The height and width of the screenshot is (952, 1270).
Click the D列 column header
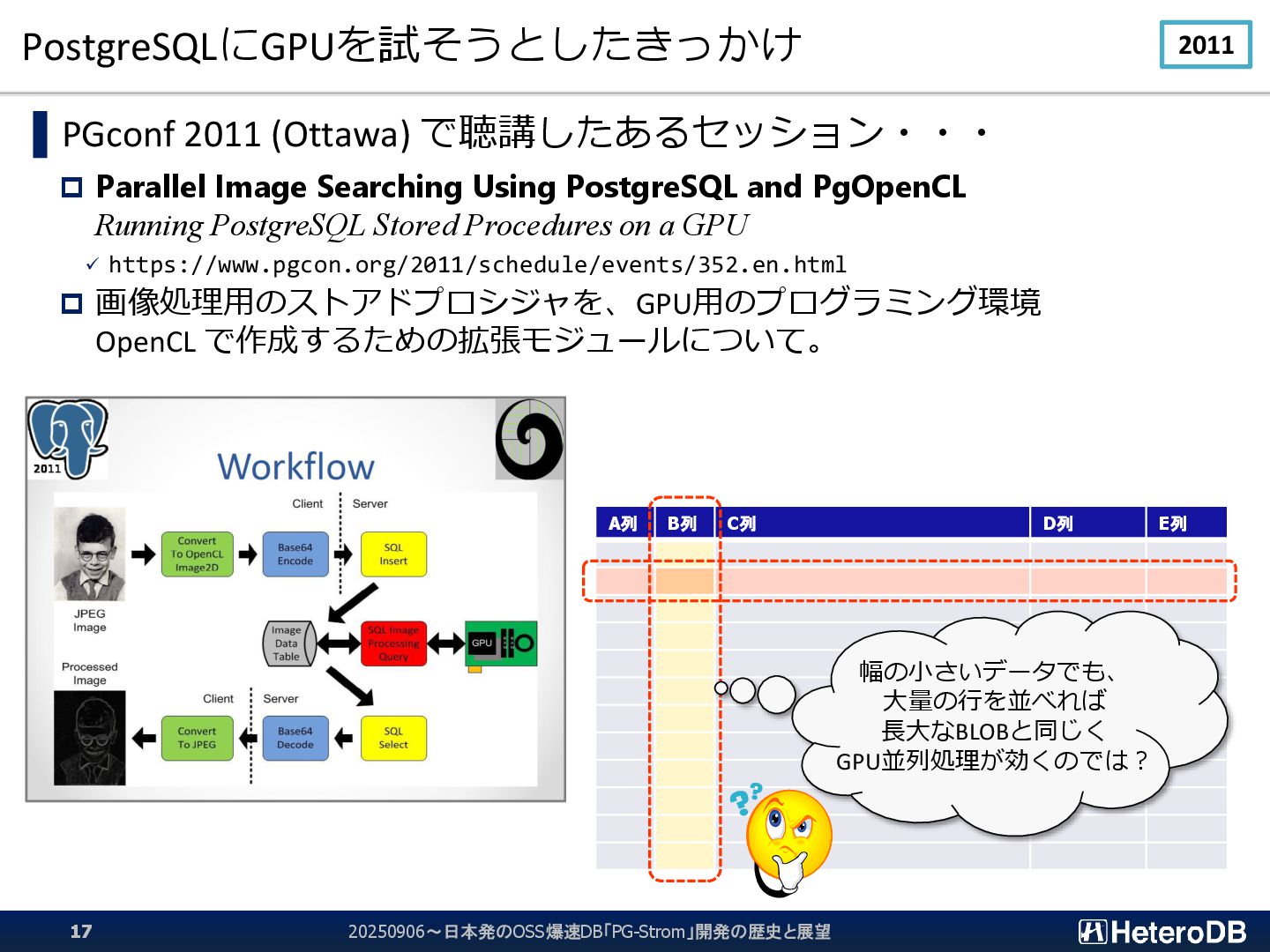[x=1087, y=523]
